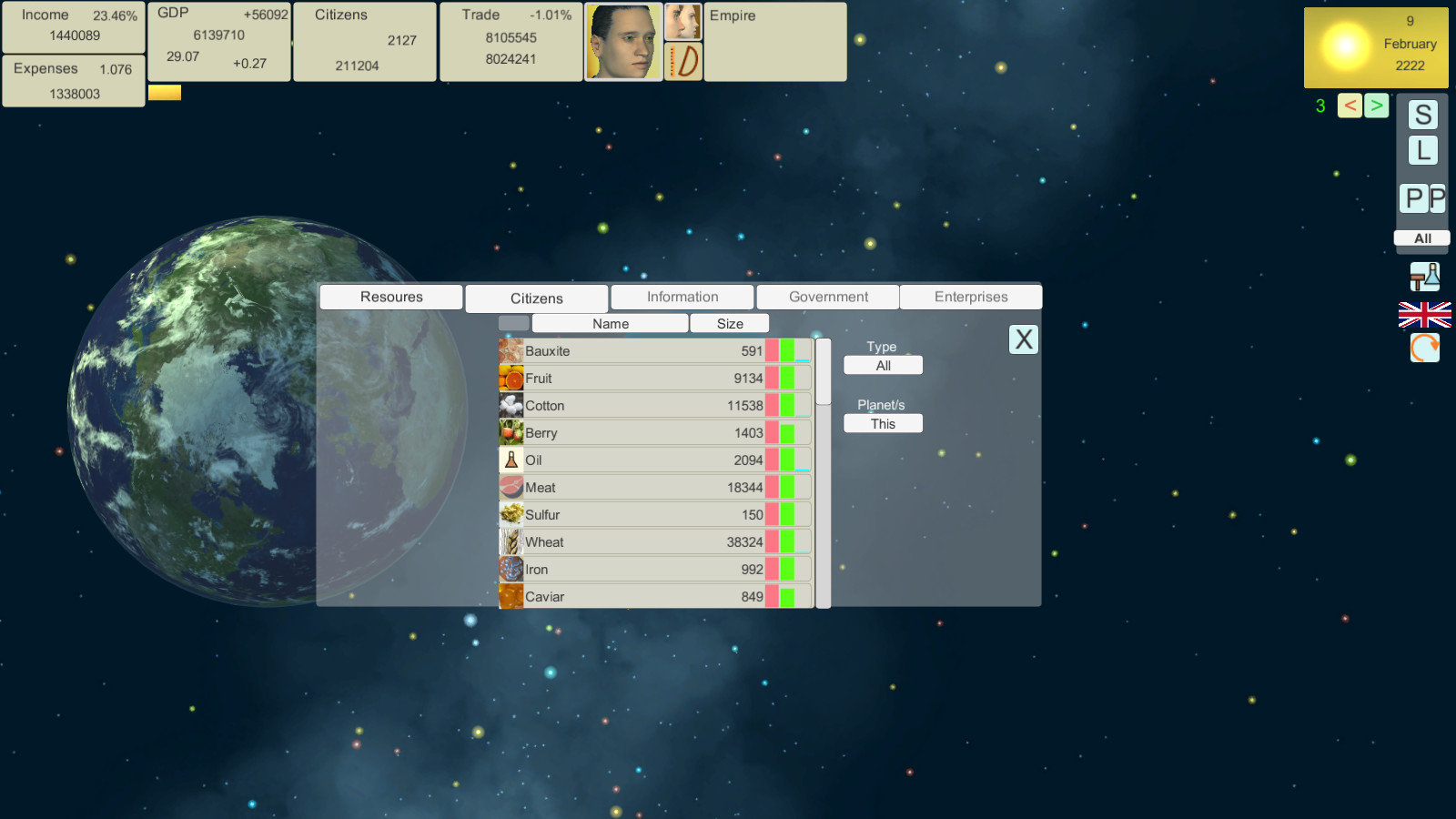1456x819 pixels.
Task: Click the S button in right sidebar
Action: 1423,115
